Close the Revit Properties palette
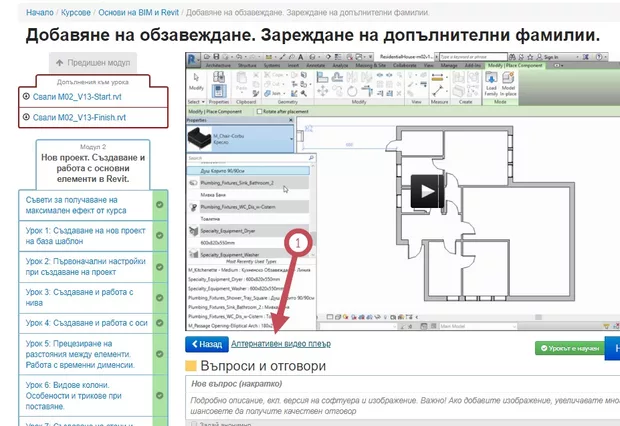Screen dimensions: 620x426 (x=291, y=120)
